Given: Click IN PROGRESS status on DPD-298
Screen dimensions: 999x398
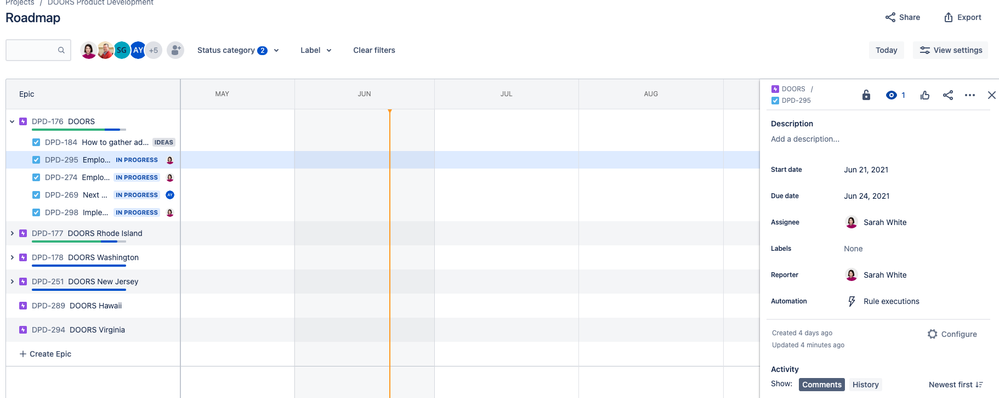Looking at the screenshot, I should coord(137,213).
